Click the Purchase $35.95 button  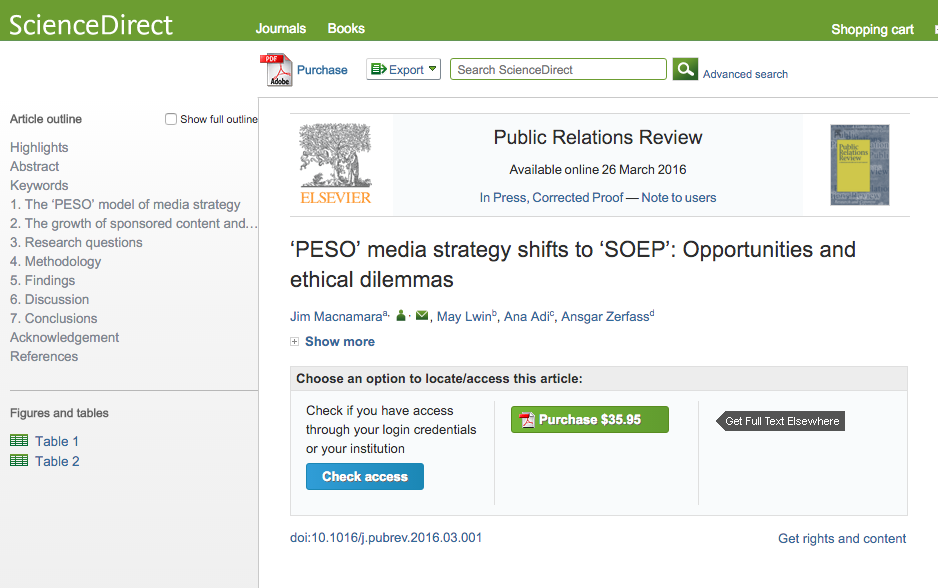(x=589, y=420)
